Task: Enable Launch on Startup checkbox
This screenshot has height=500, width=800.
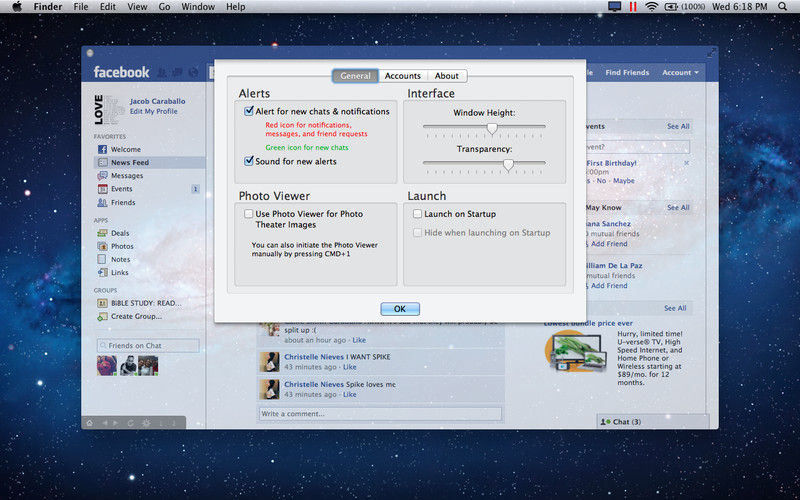Action: [x=417, y=214]
